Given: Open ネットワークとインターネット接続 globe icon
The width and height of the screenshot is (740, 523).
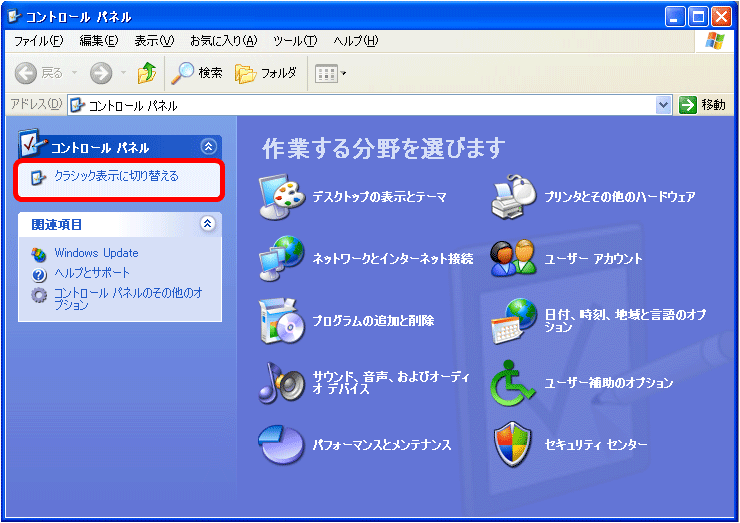Looking at the screenshot, I should pyautogui.click(x=282, y=259).
